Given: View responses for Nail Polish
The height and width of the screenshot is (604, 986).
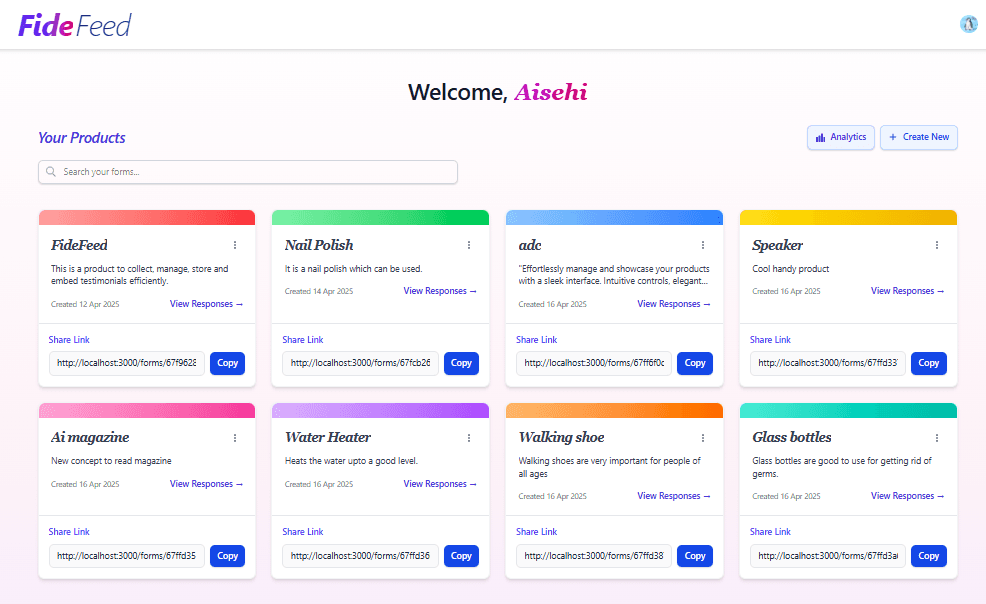Looking at the screenshot, I should tap(440, 290).
